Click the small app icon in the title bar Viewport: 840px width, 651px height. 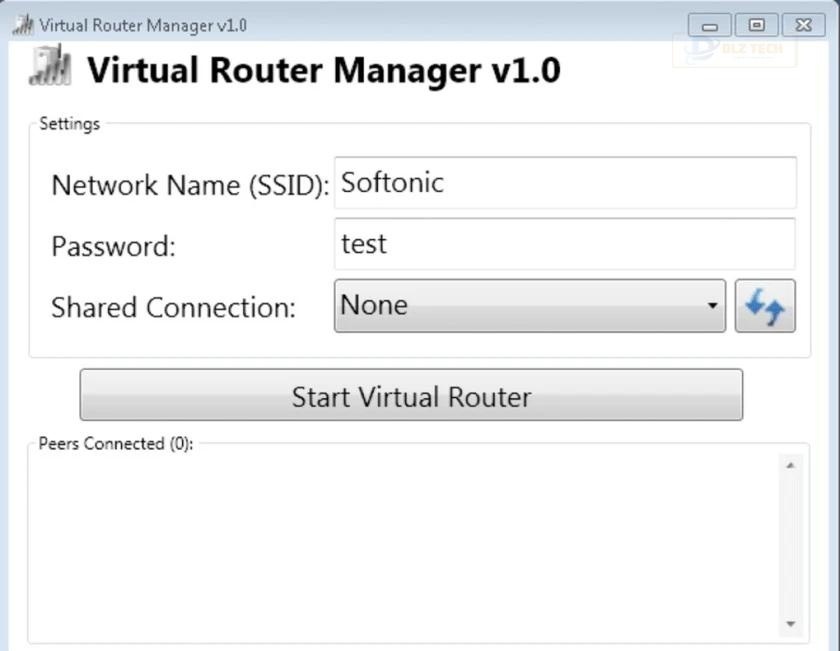click(19, 24)
